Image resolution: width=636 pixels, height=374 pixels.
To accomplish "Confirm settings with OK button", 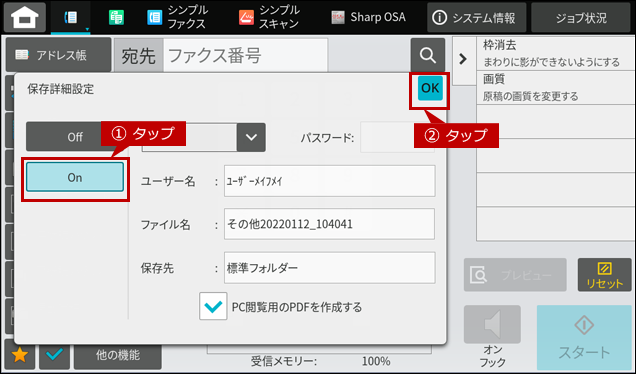I will point(430,88).
